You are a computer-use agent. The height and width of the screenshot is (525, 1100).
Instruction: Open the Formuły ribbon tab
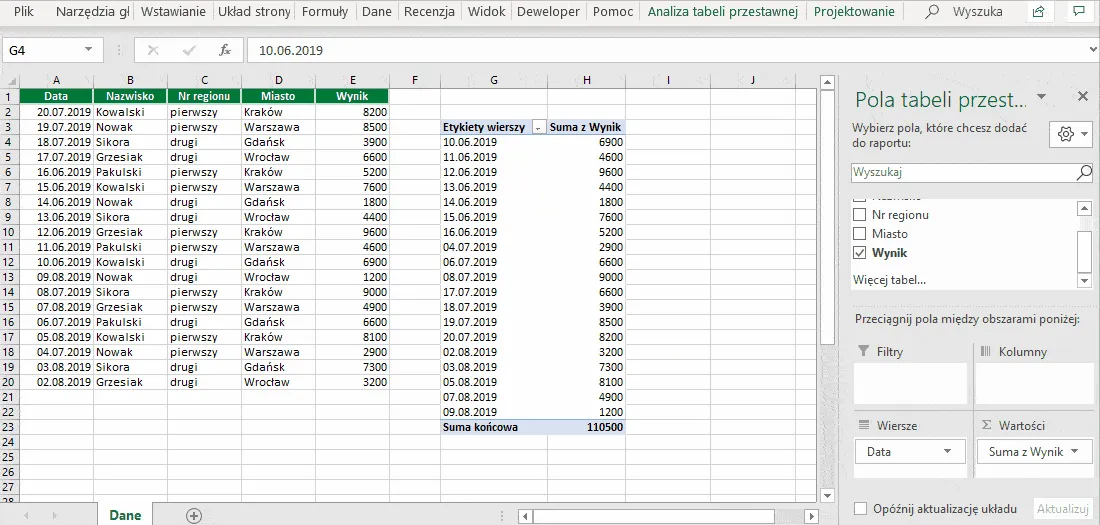click(x=325, y=12)
